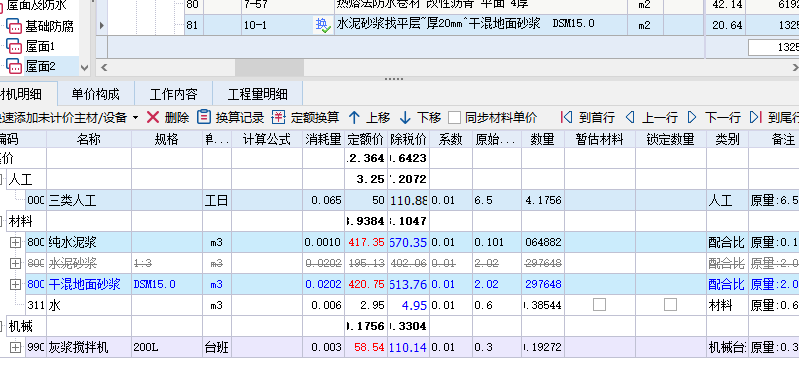Move row up with 上移 arrow
This screenshot has width=799, height=378.
point(354,118)
